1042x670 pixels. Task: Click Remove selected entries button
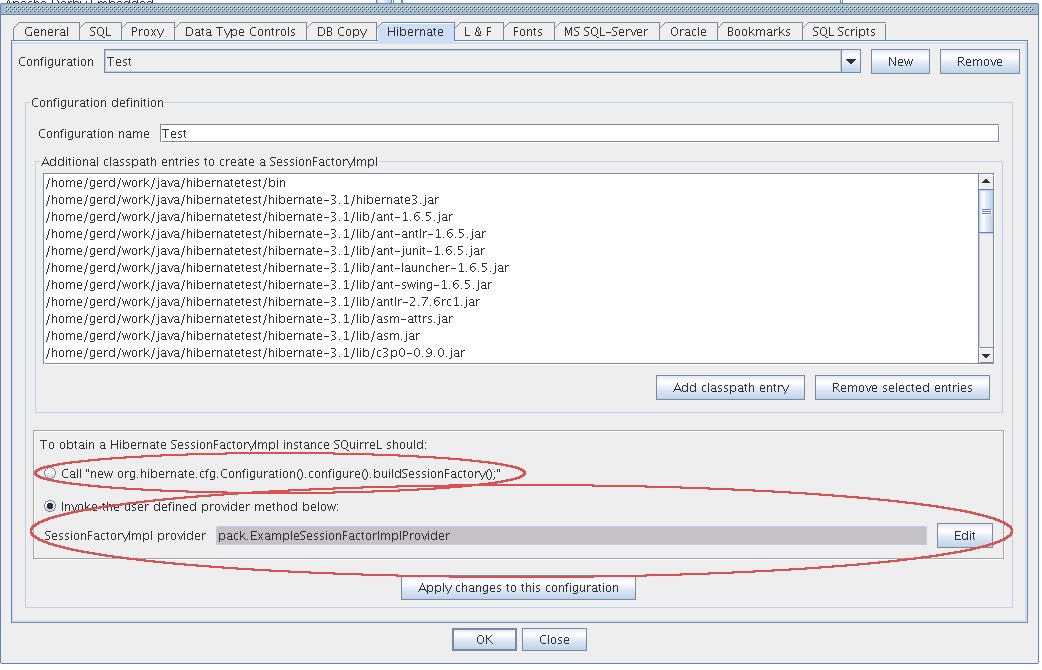pyautogui.click(x=901, y=388)
